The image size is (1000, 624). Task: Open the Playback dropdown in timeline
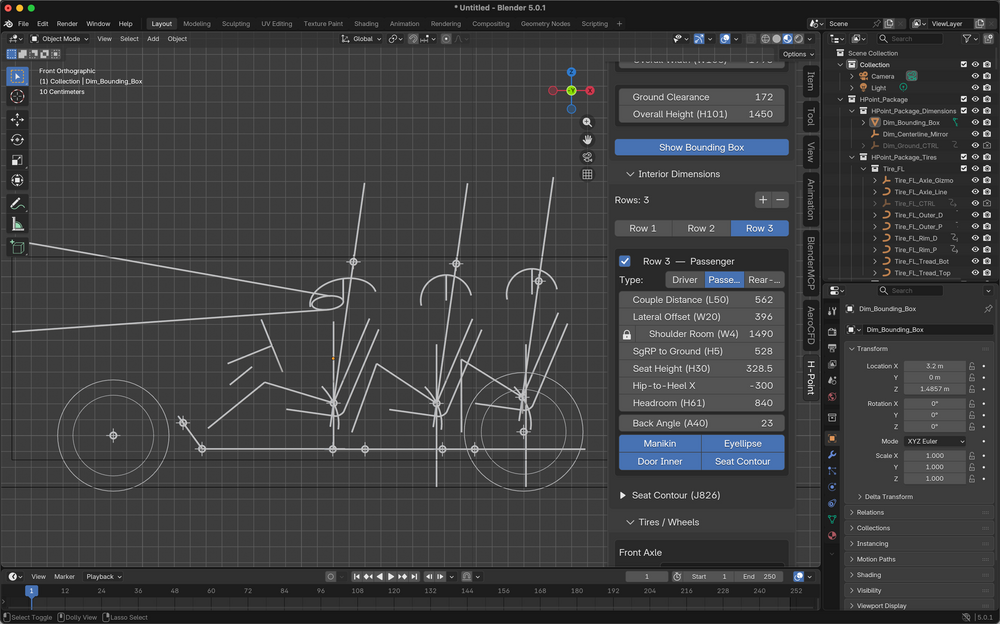click(104, 576)
